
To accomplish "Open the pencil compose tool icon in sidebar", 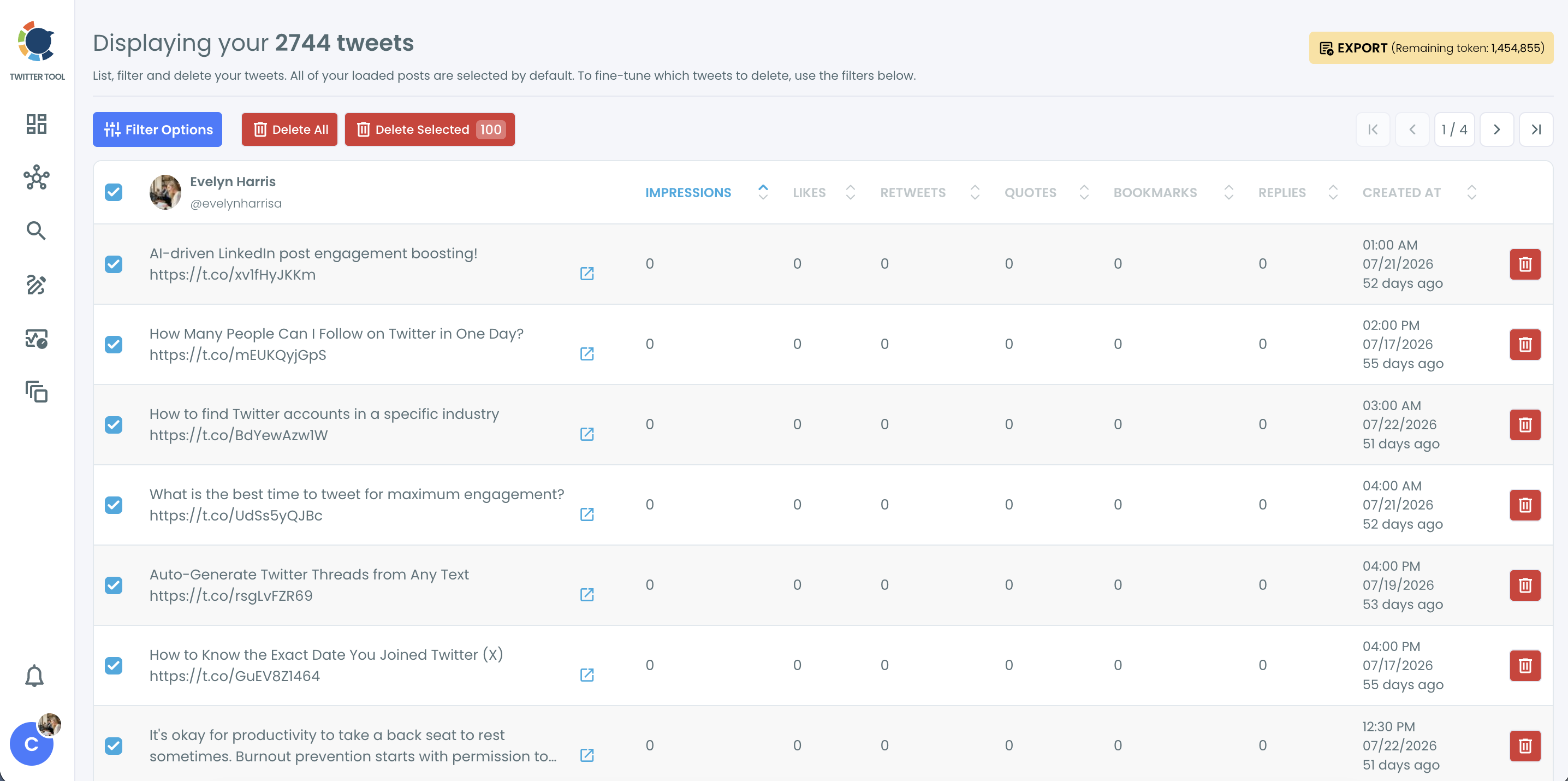I will [x=37, y=285].
